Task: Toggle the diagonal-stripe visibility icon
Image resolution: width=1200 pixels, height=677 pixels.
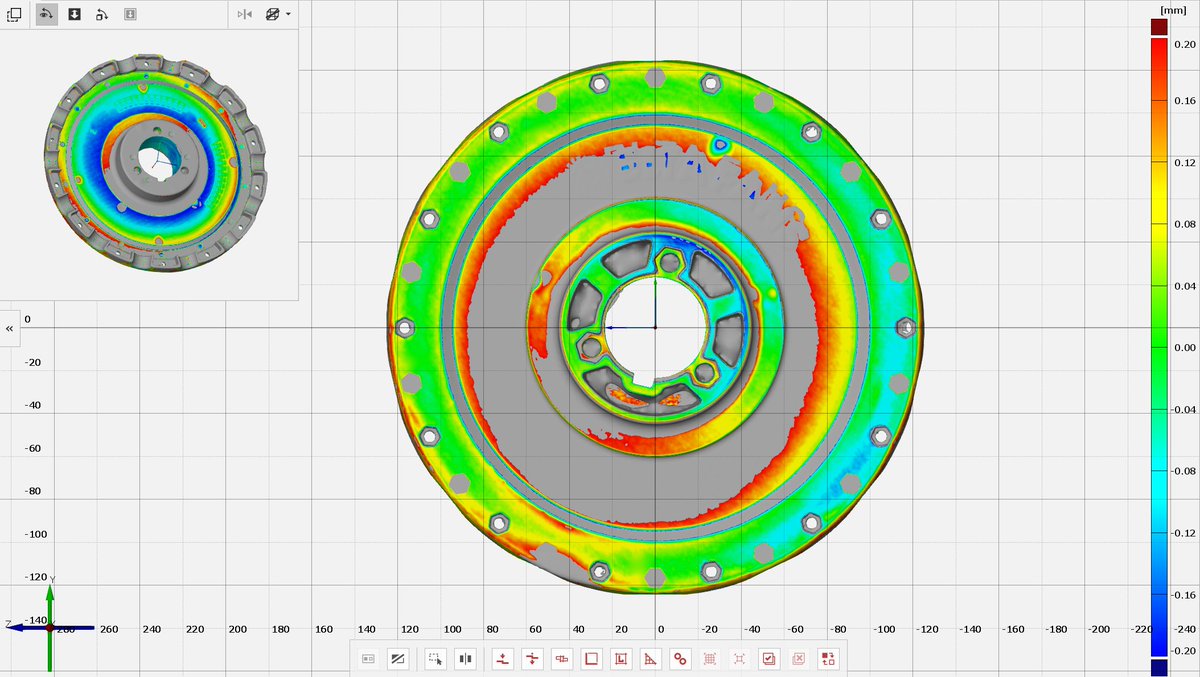Action: pos(397,659)
